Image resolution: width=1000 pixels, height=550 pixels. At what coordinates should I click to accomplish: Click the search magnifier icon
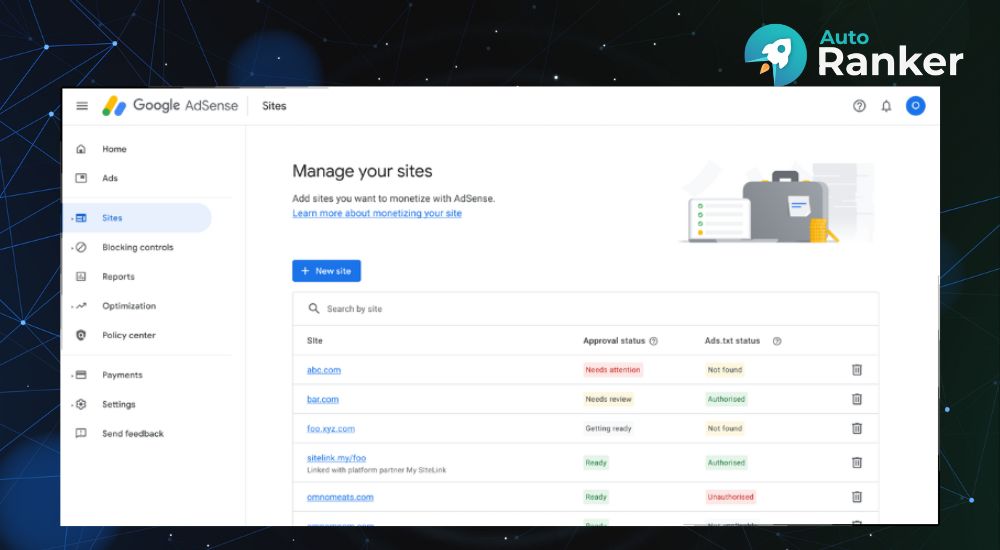[x=314, y=309]
